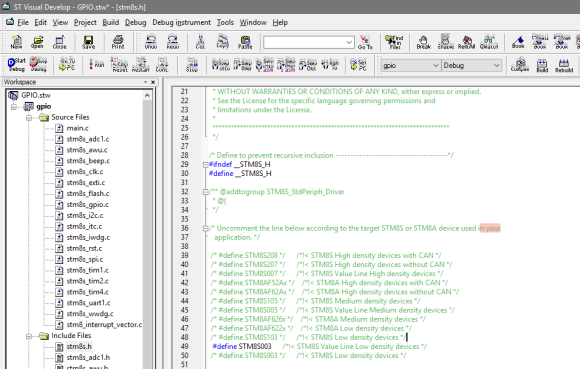
Task: Open the search text combo box dropdown arrow
Action: pos(349,42)
